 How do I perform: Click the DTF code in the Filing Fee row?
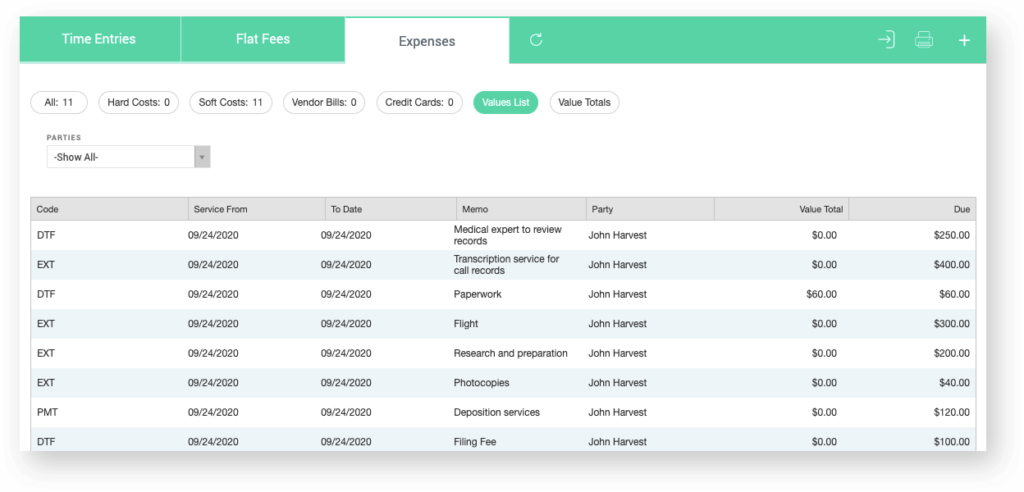coord(46,442)
